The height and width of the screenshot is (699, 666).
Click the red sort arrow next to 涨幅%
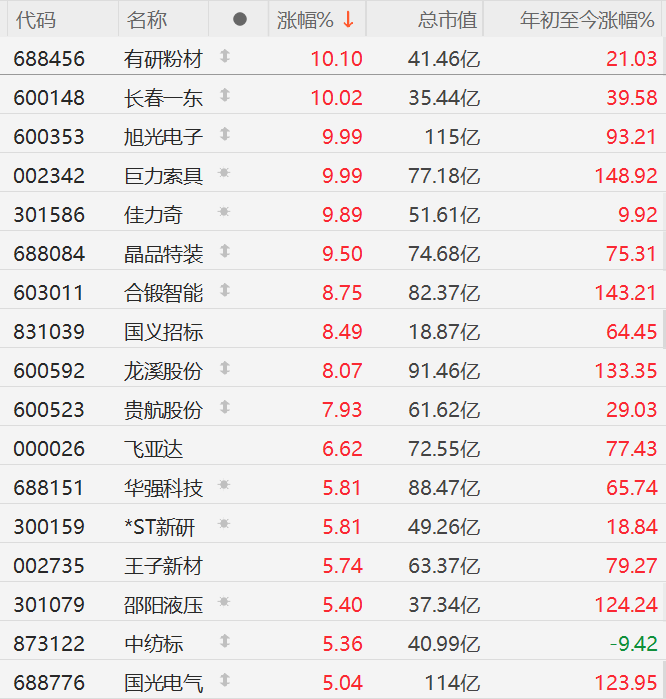[349, 20]
